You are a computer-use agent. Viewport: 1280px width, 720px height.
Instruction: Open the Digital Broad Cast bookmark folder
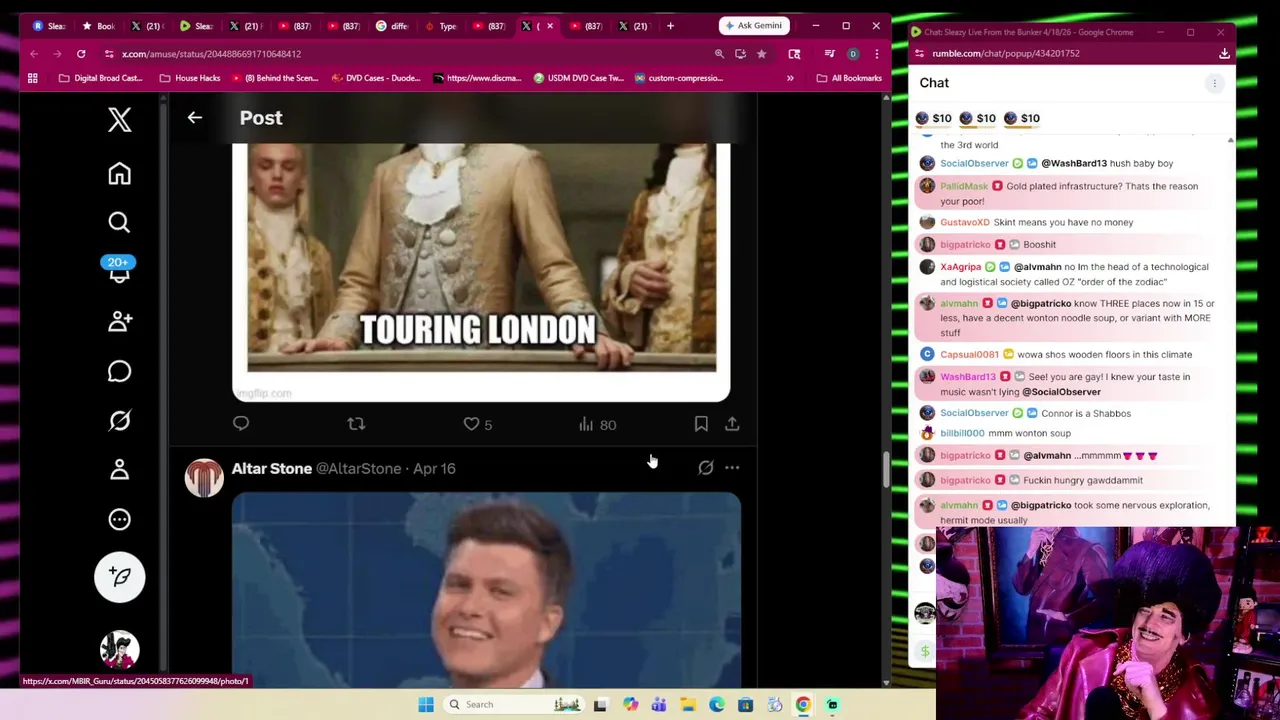(x=101, y=78)
